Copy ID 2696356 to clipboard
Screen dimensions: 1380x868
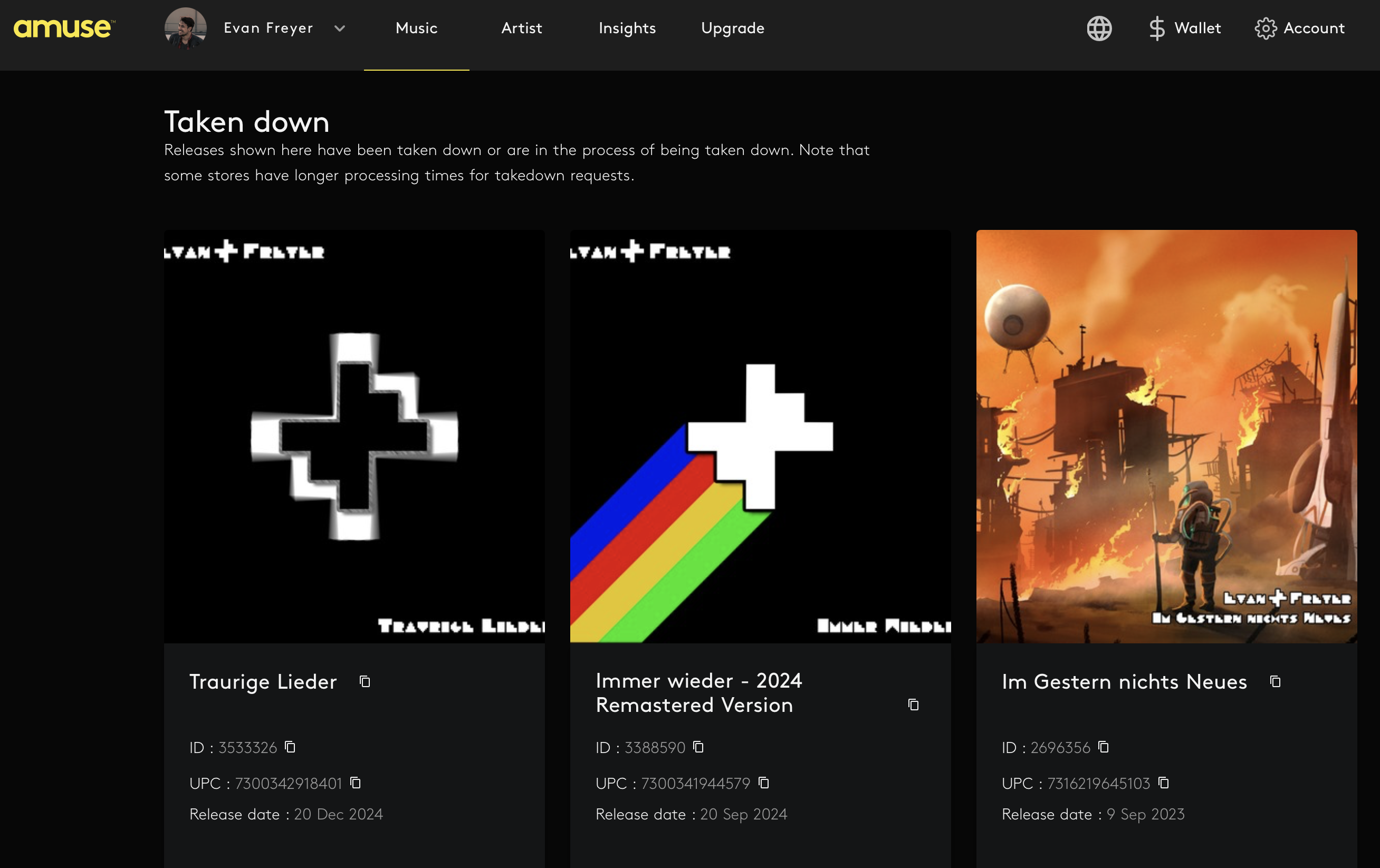1103,747
